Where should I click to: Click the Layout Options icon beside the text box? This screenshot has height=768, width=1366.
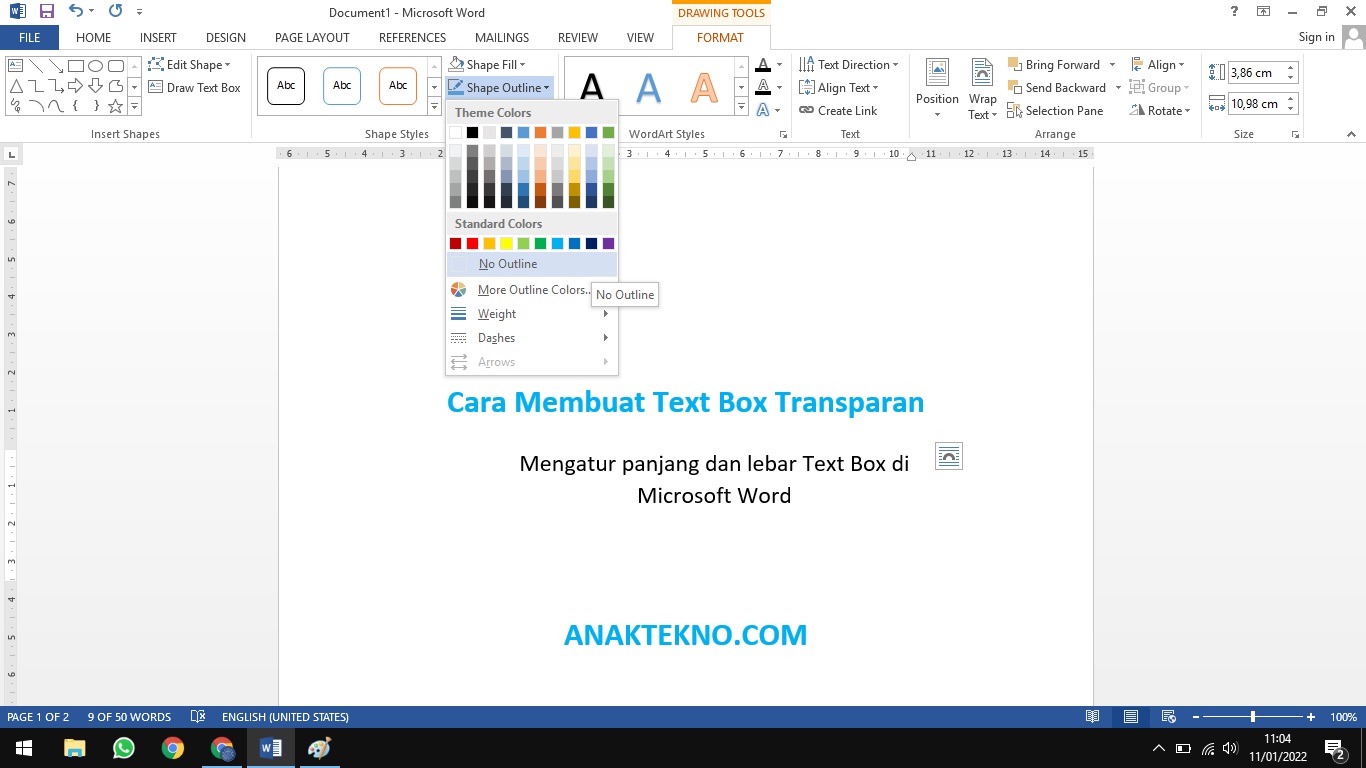(948, 456)
